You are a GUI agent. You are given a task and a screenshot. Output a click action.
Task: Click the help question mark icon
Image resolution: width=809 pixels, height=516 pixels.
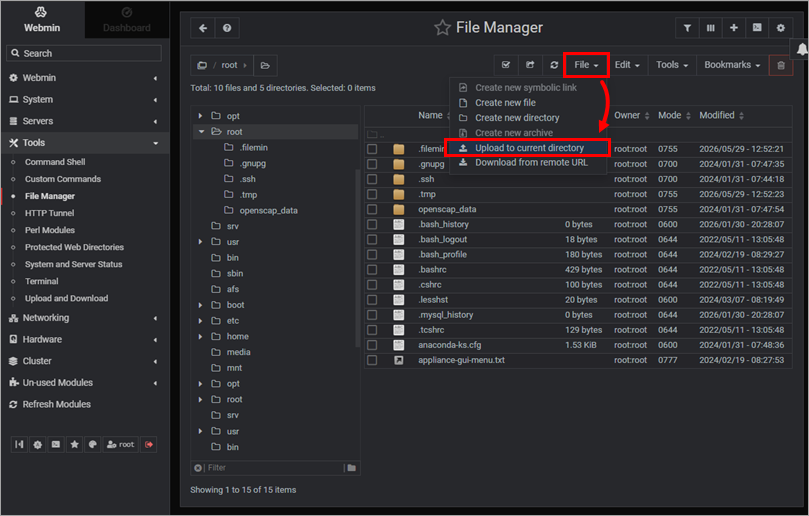pyautogui.click(x=227, y=28)
